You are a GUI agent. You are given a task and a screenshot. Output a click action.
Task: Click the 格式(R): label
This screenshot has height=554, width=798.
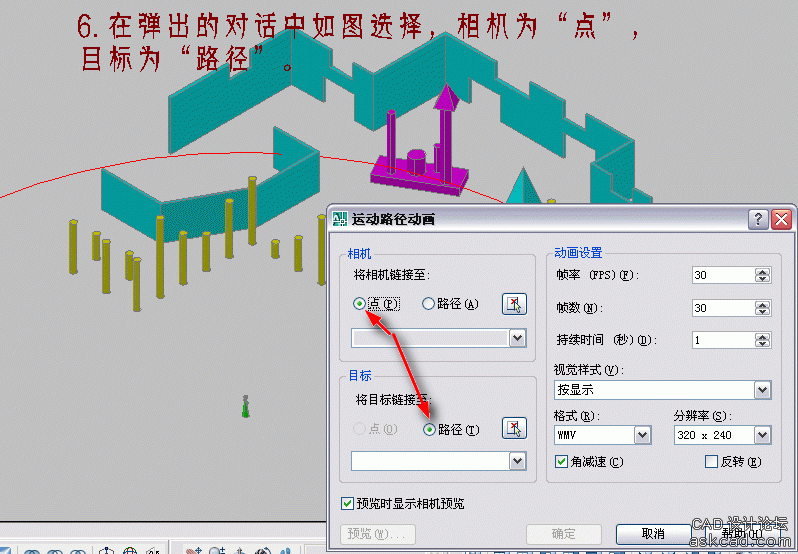pyautogui.click(x=577, y=416)
